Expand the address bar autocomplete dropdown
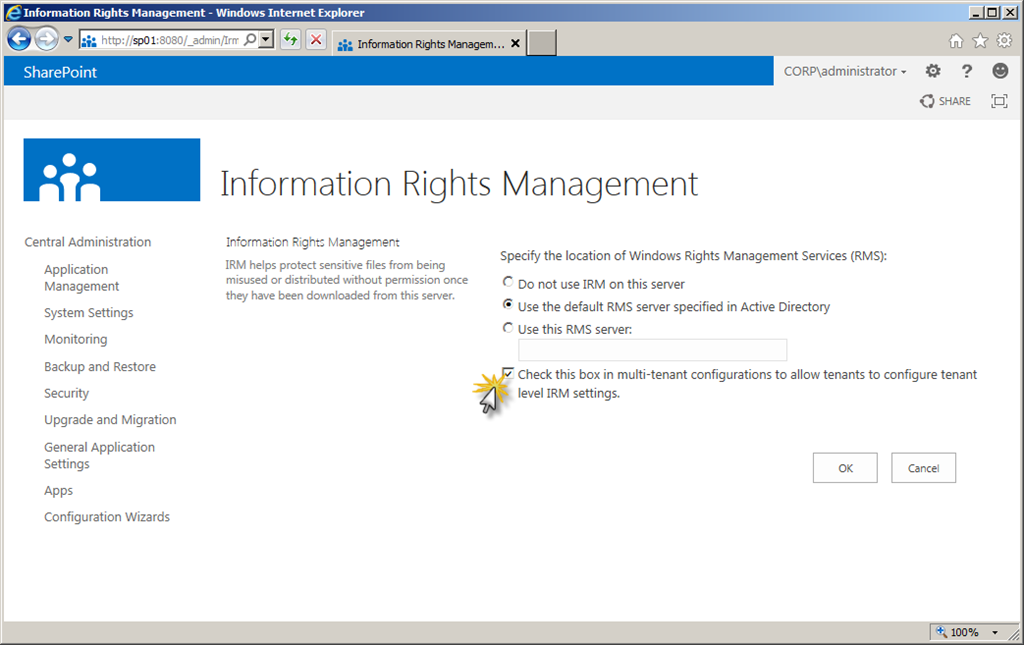 coord(266,40)
